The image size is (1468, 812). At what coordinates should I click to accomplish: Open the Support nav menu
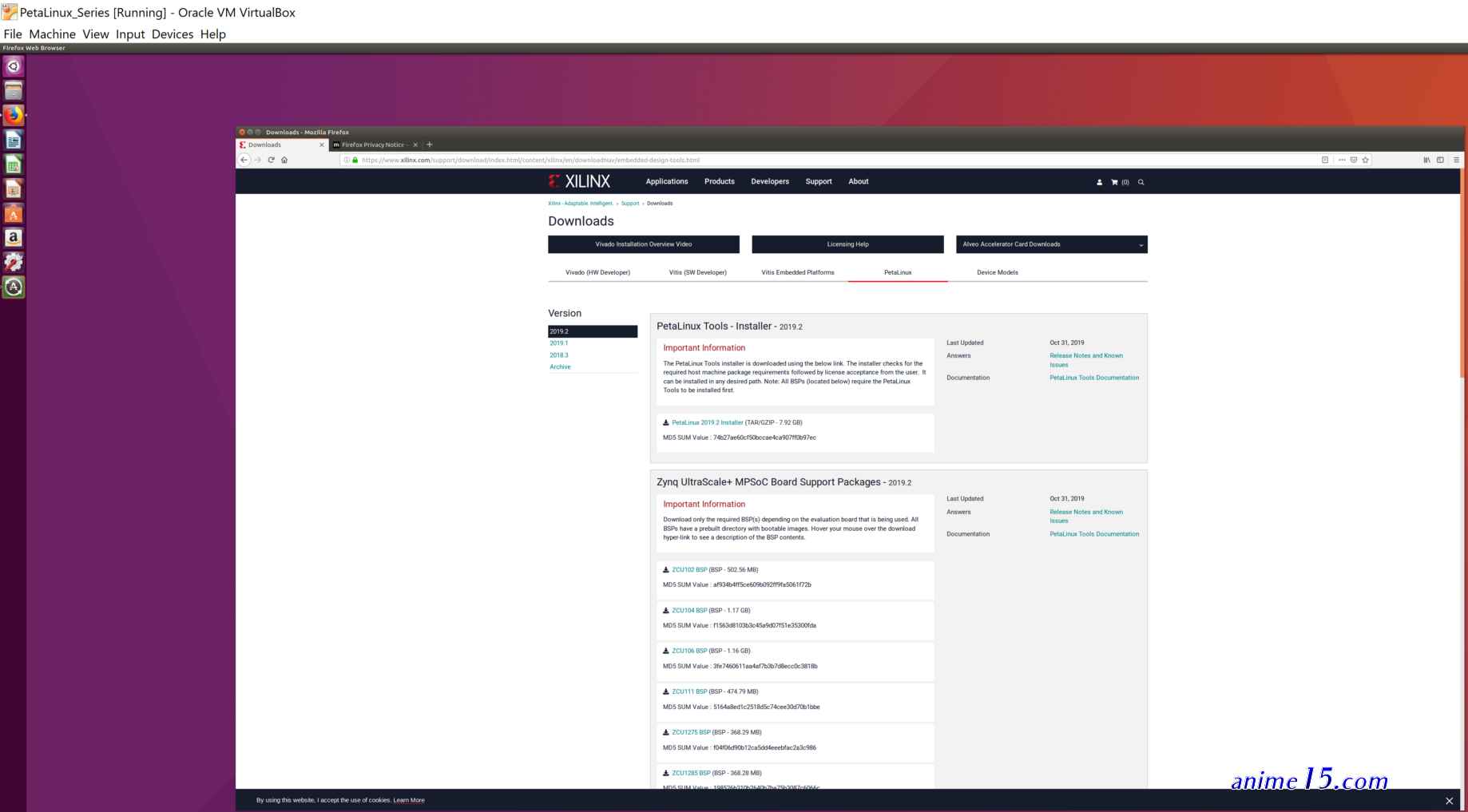pos(819,181)
